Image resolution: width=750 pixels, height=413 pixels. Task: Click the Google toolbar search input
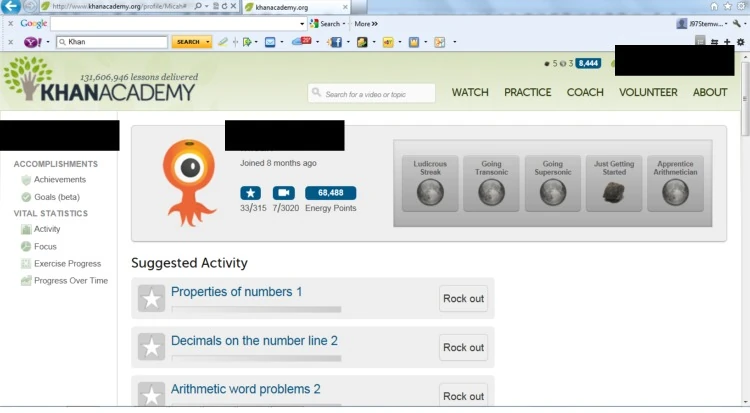(178, 23)
